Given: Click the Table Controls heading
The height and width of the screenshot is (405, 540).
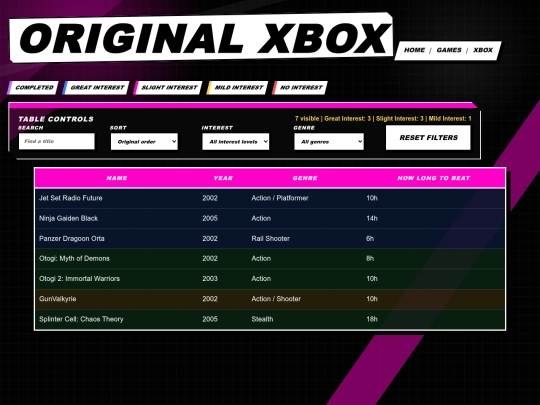Looking at the screenshot, I should pos(56,119).
